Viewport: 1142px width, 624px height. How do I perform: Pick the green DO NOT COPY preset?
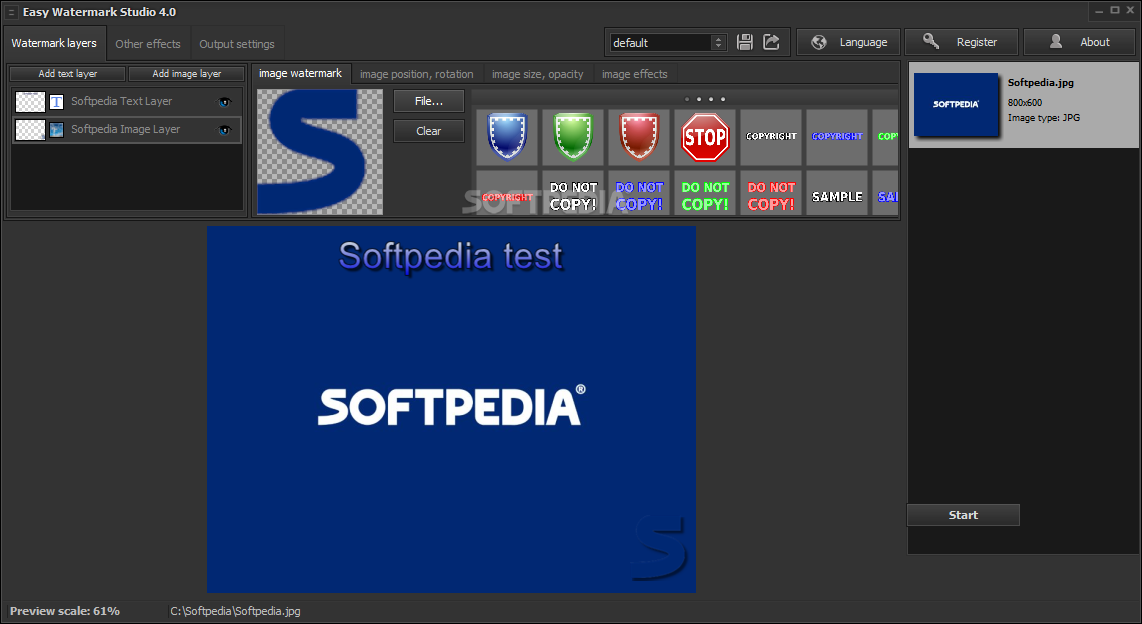705,193
